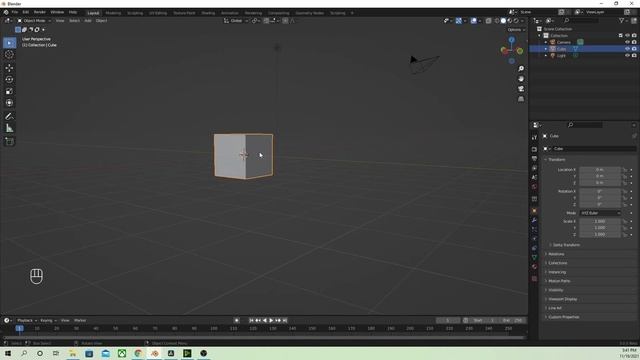Select the Annotate pencil tool
Screen dimensions: 640x360
tap(9, 117)
